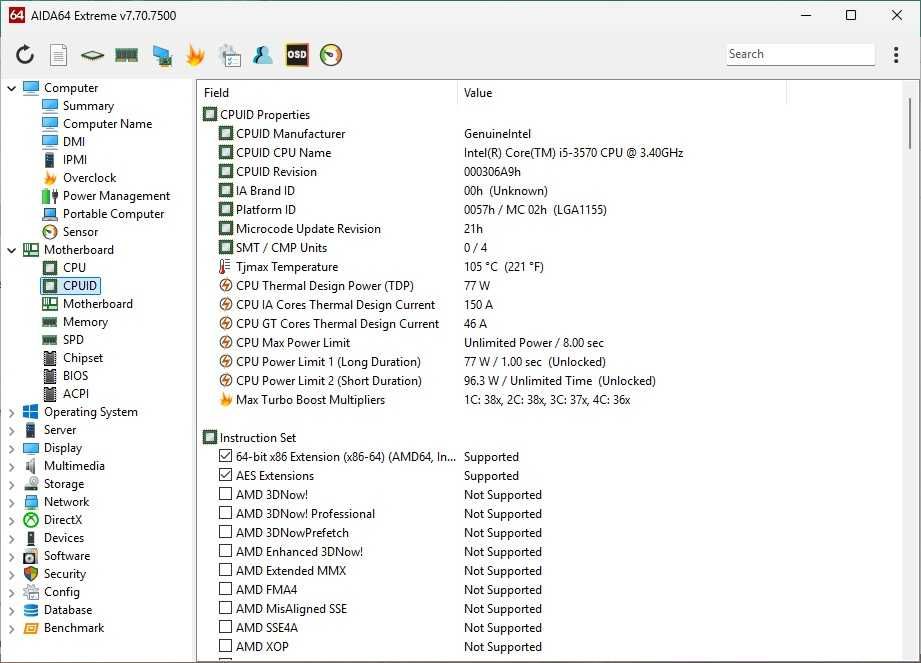The height and width of the screenshot is (663, 921).
Task: Open the Sensor page
Action: point(80,232)
